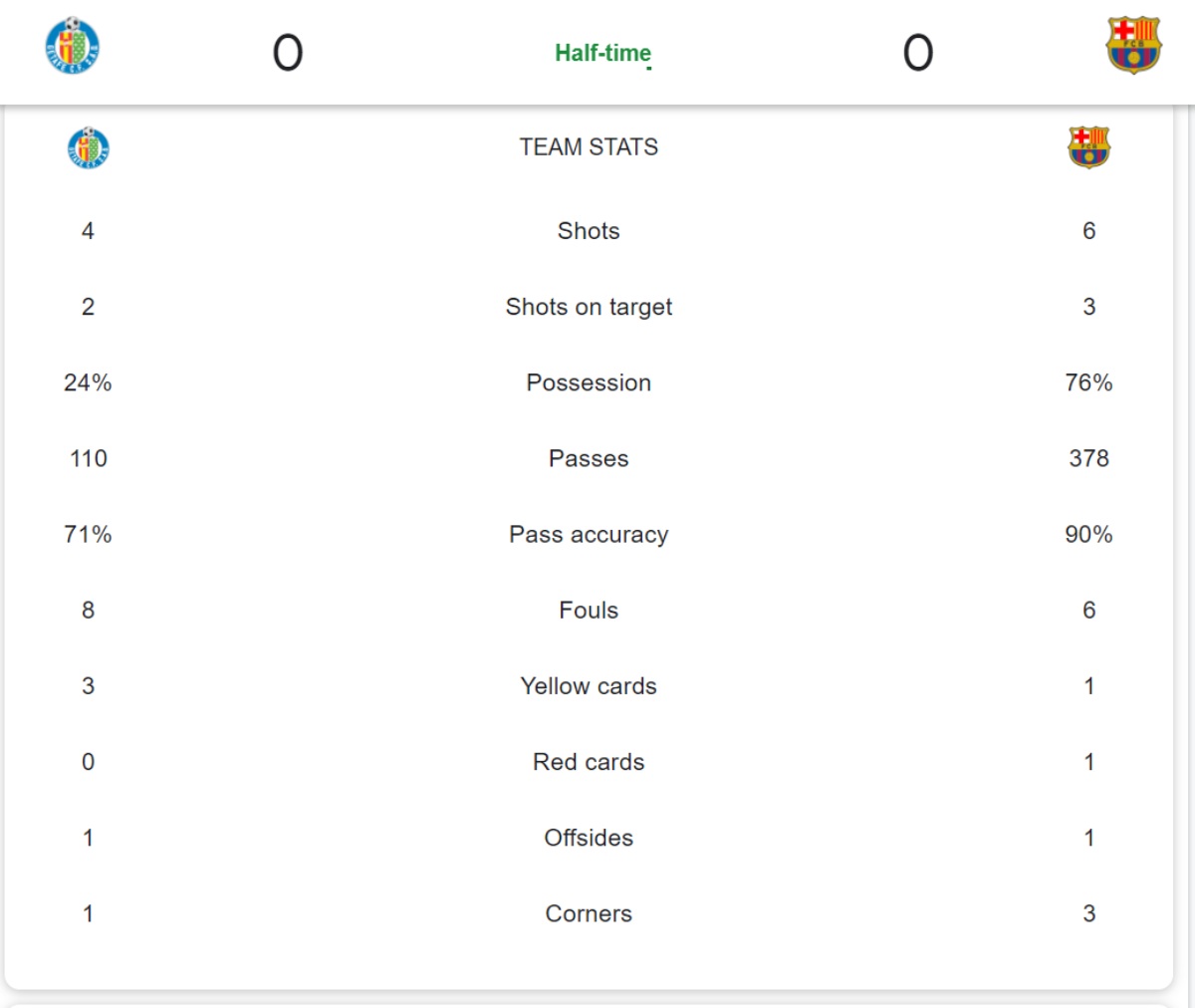Viewport: 1195px width, 1008px height.
Task: Select the Yellow cards label
Action: point(589,686)
